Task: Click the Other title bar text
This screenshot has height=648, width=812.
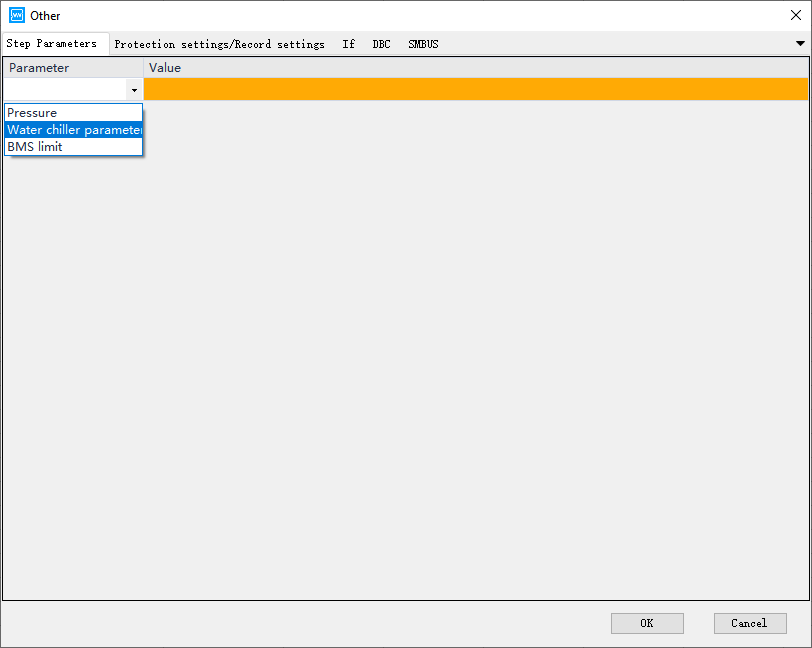Action: [45, 16]
